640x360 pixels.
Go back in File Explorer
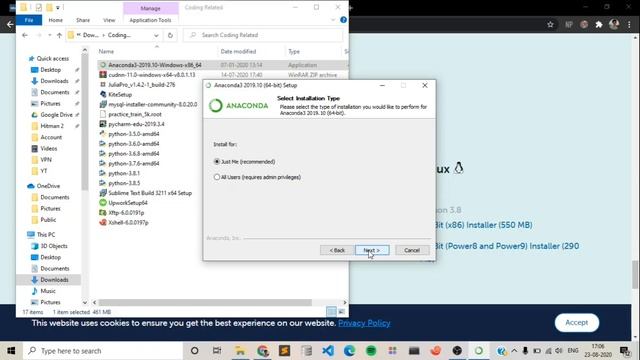(x=25, y=35)
